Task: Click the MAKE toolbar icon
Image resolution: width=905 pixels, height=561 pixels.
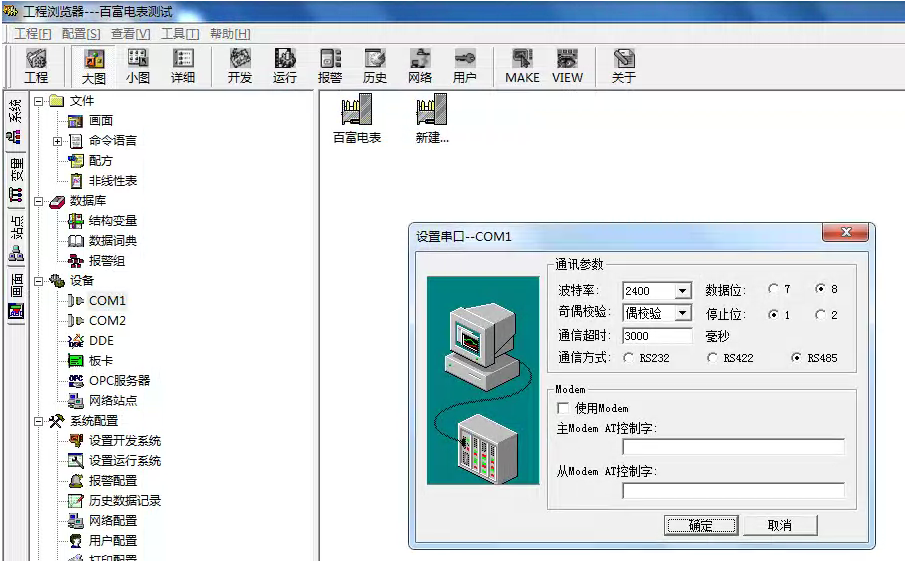Action: click(x=522, y=66)
